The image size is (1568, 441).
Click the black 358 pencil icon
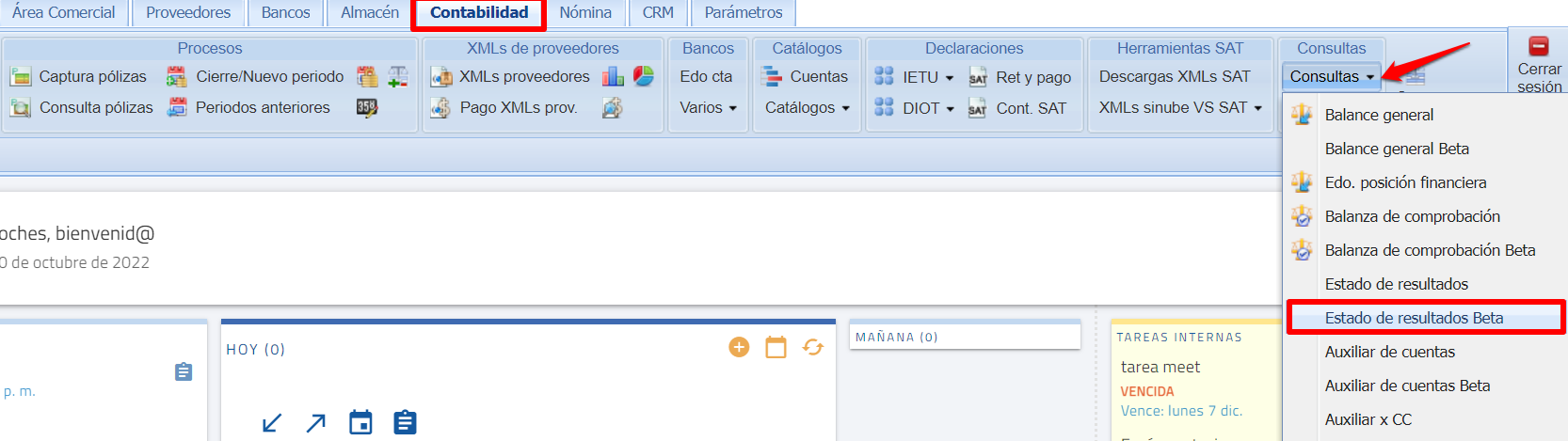[367, 107]
